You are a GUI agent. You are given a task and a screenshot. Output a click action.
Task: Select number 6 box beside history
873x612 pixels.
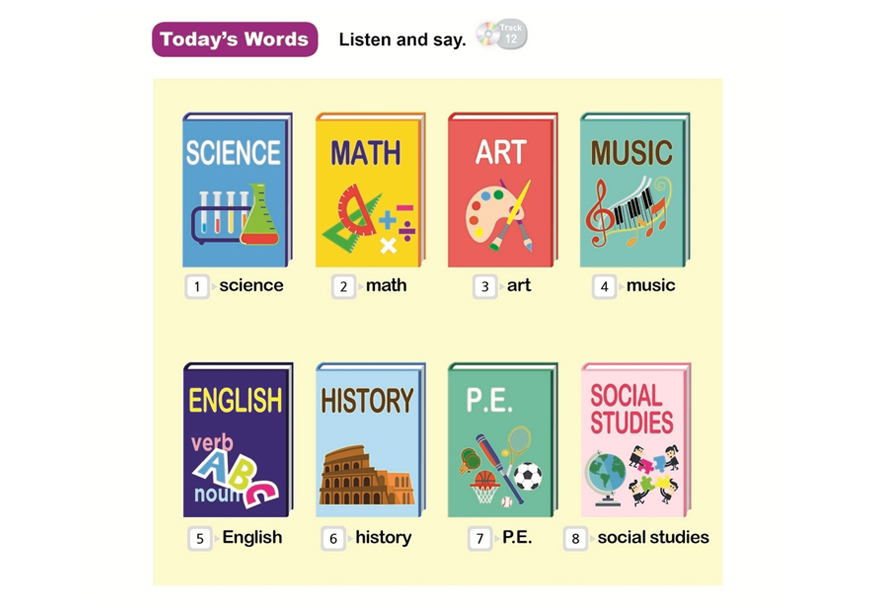coord(333,539)
